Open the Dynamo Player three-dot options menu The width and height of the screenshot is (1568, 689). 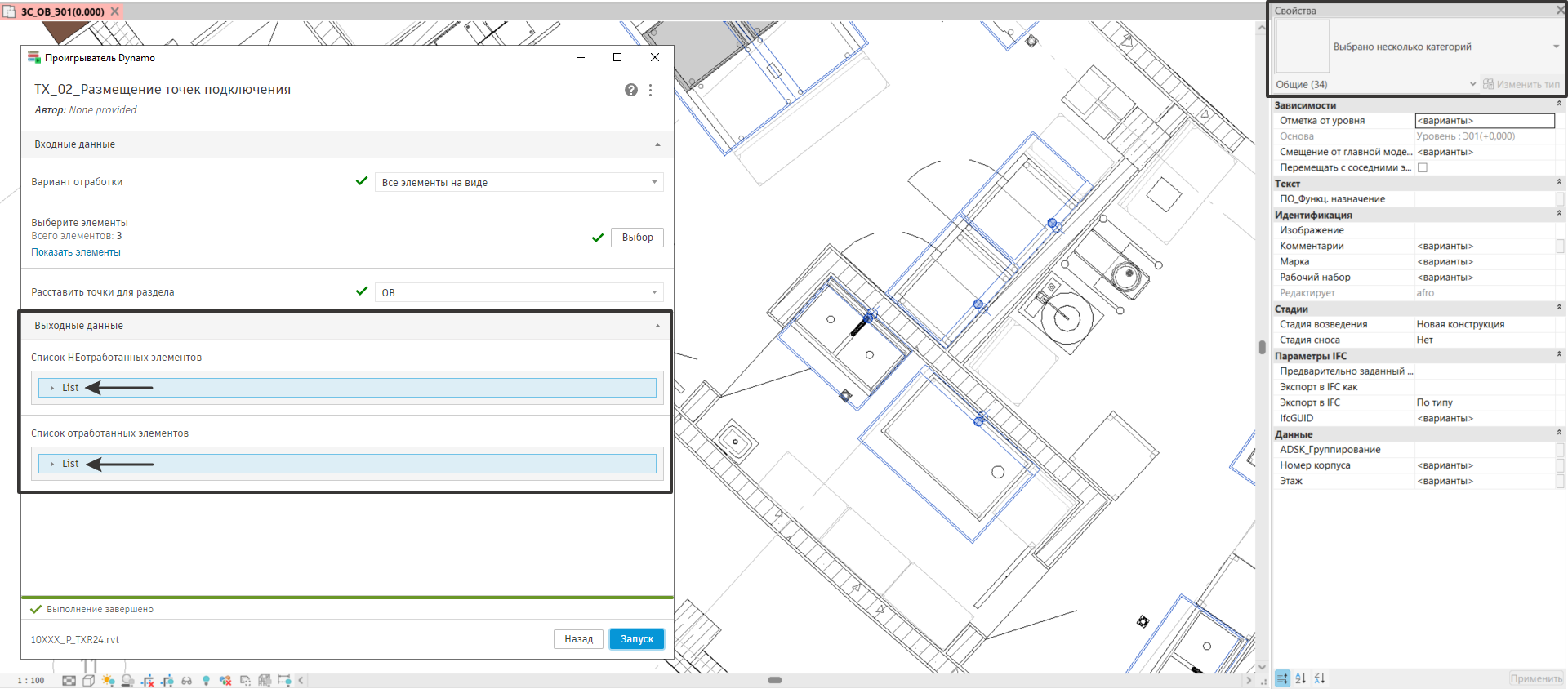click(650, 90)
